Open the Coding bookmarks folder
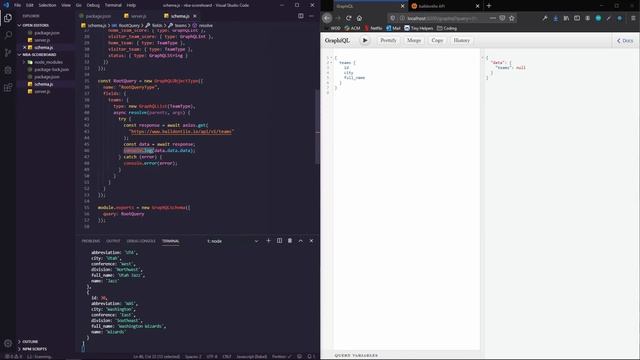Viewport: 640px width, 360px height. pyautogui.click(x=447, y=28)
